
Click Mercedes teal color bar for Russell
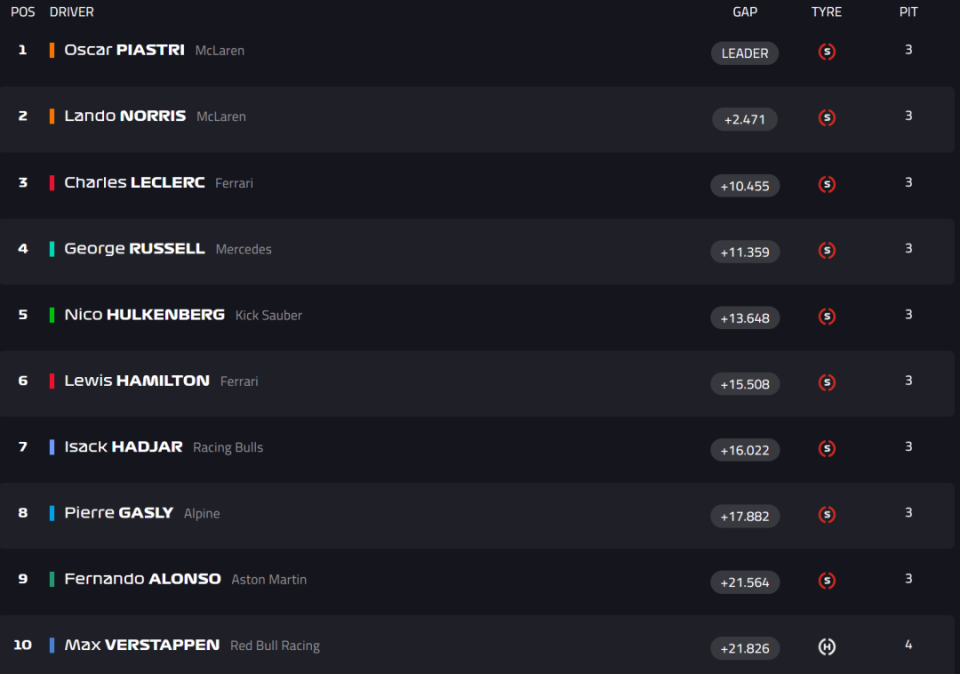pyautogui.click(x=52, y=249)
